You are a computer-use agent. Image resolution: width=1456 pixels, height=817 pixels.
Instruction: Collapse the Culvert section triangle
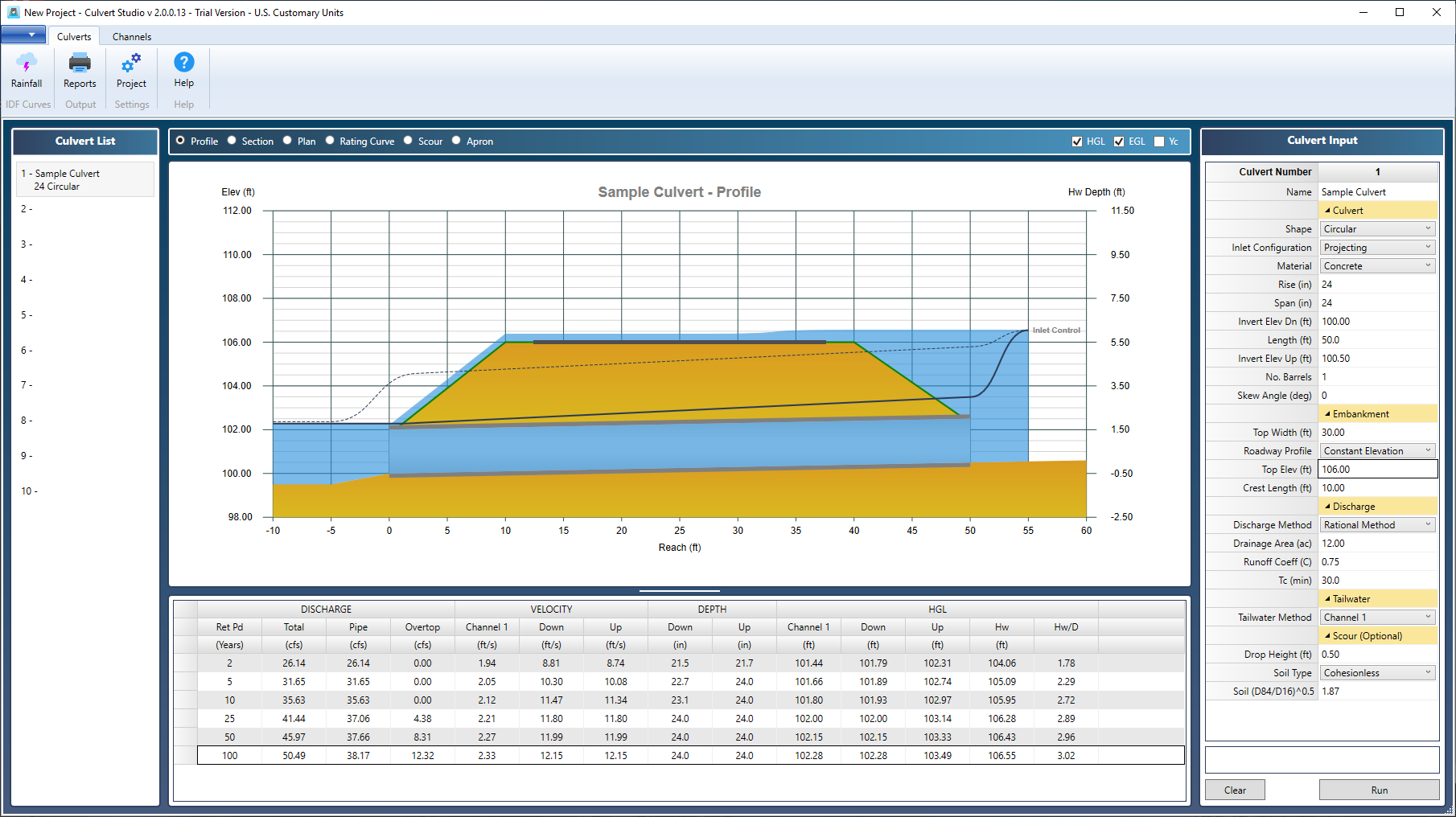[x=1327, y=211]
